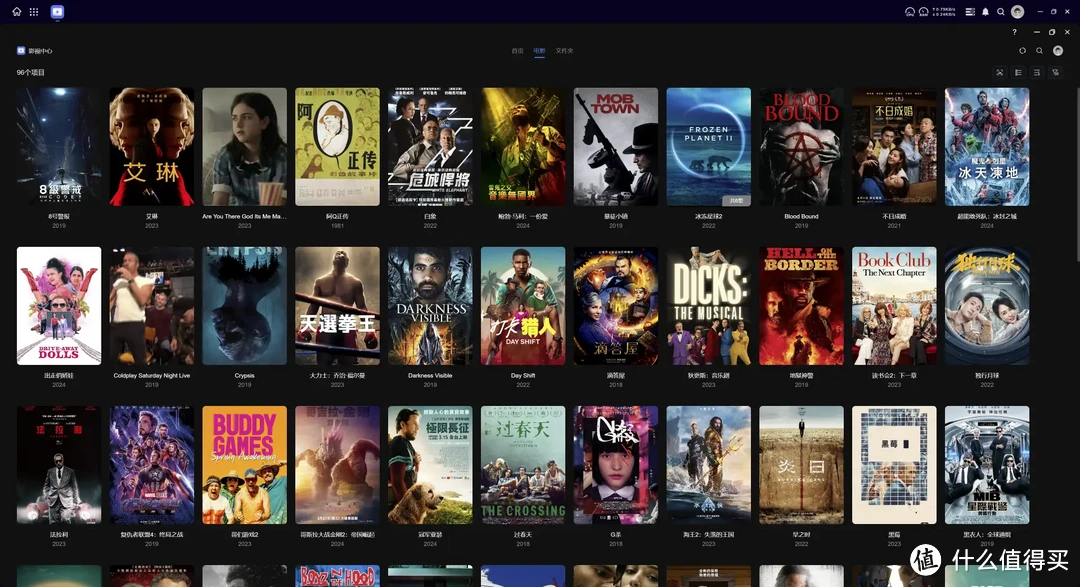Switch to list view using the toolbar icon
The image size is (1080, 587).
[x=1018, y=72]
